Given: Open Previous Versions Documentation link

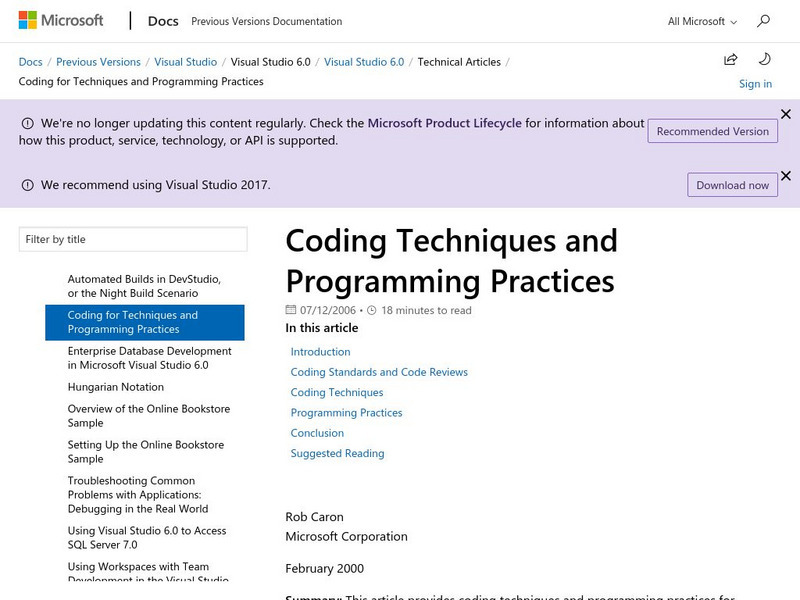Looking at the screenshot, I should 266,21.
